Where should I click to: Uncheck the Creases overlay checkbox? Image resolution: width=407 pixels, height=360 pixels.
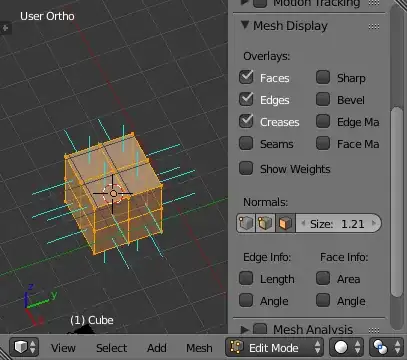246,121
